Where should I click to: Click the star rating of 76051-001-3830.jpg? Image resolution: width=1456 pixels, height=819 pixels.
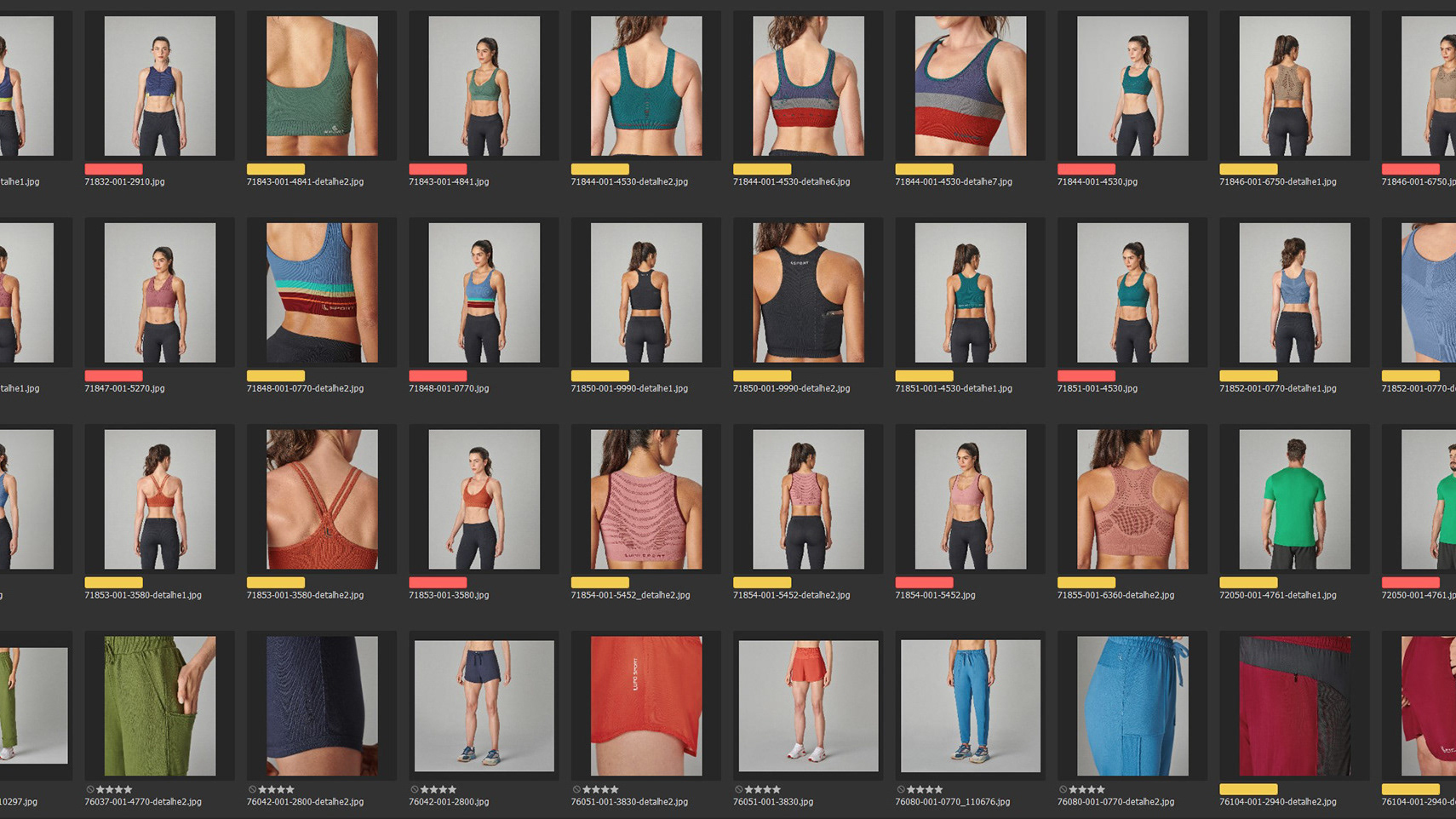pos(763,789)
